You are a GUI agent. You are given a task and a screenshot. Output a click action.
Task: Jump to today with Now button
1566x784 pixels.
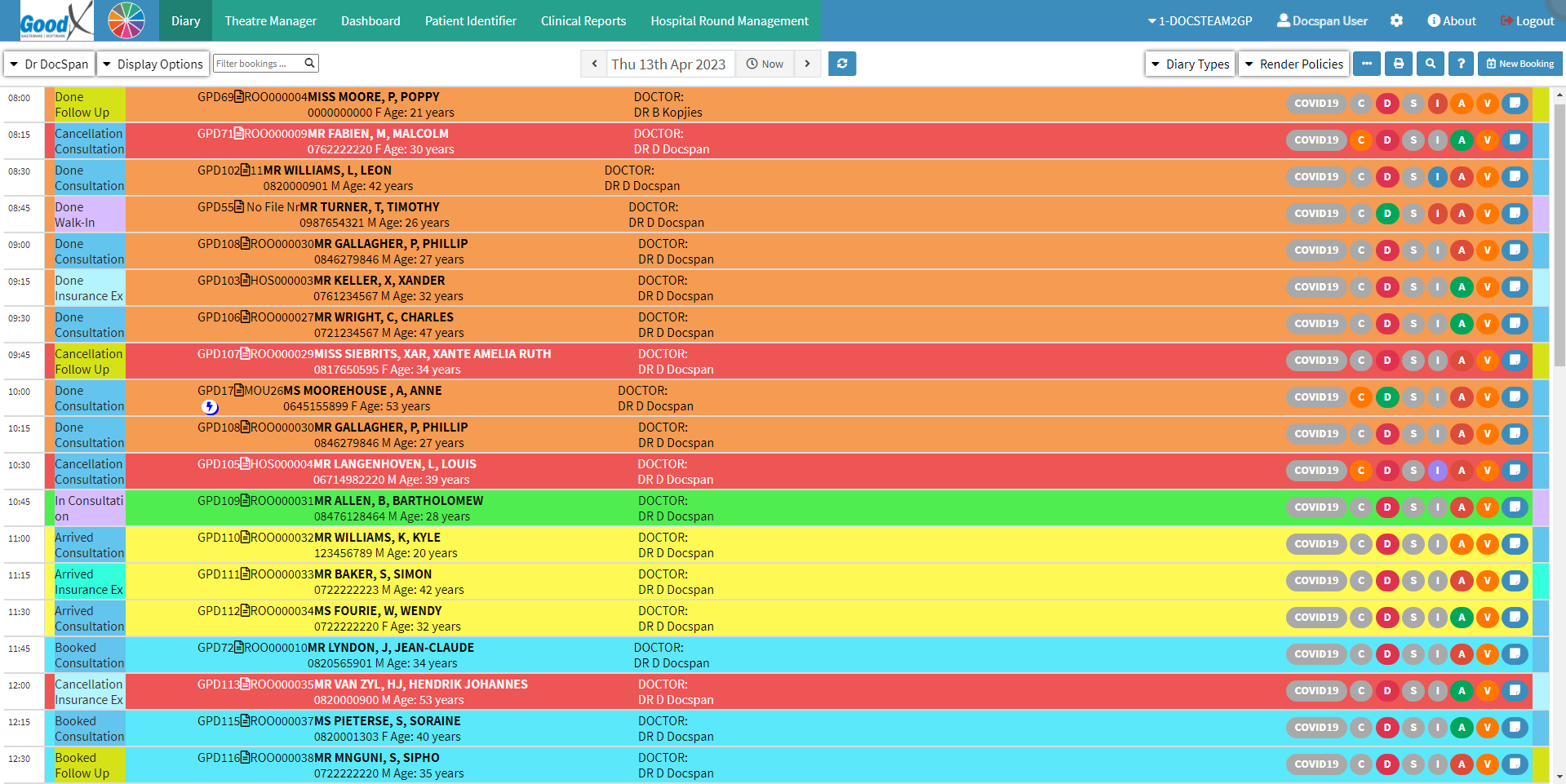tap(765, 64)
